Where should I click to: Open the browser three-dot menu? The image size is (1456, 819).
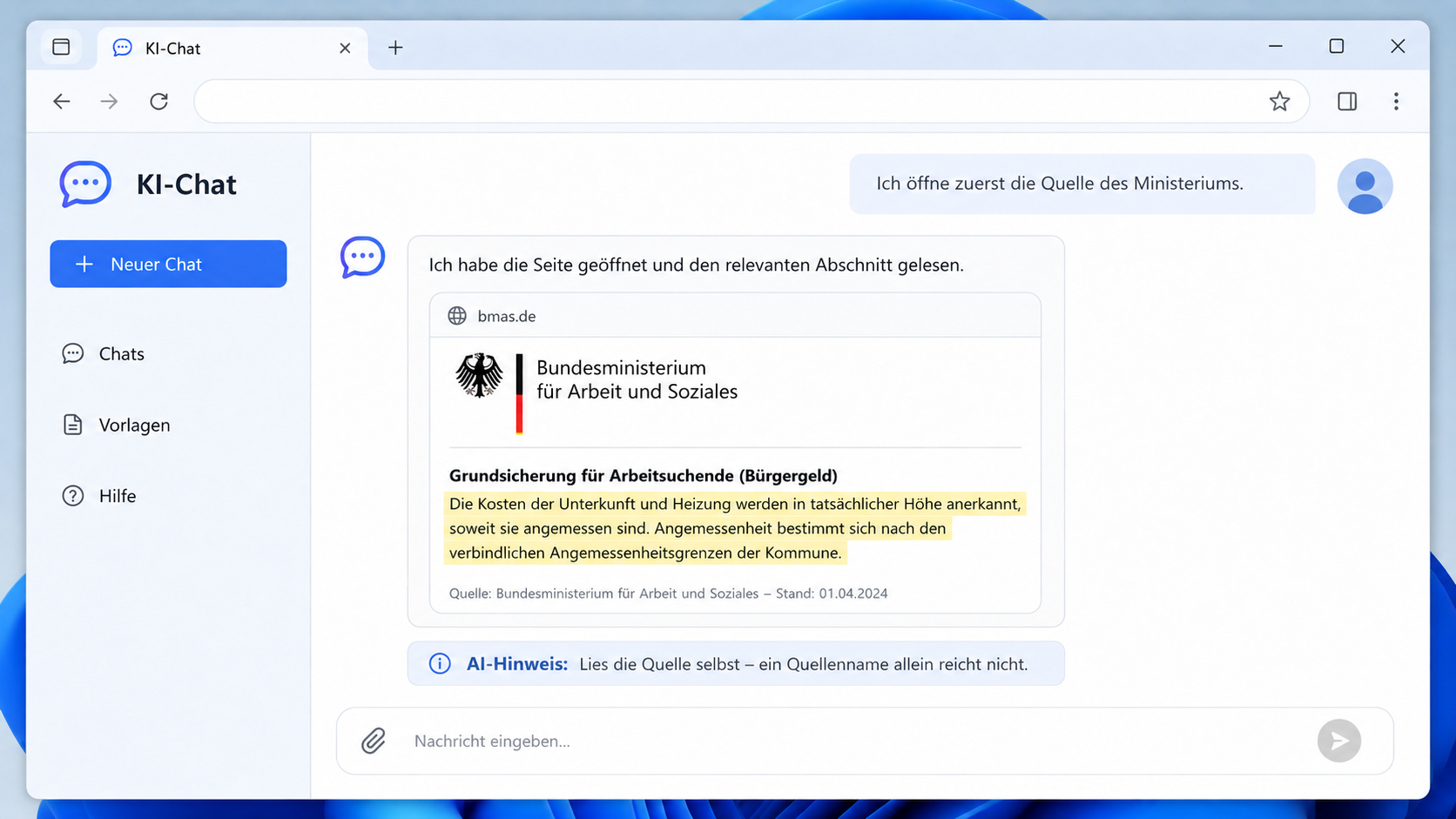click(x=1396, y=101)
